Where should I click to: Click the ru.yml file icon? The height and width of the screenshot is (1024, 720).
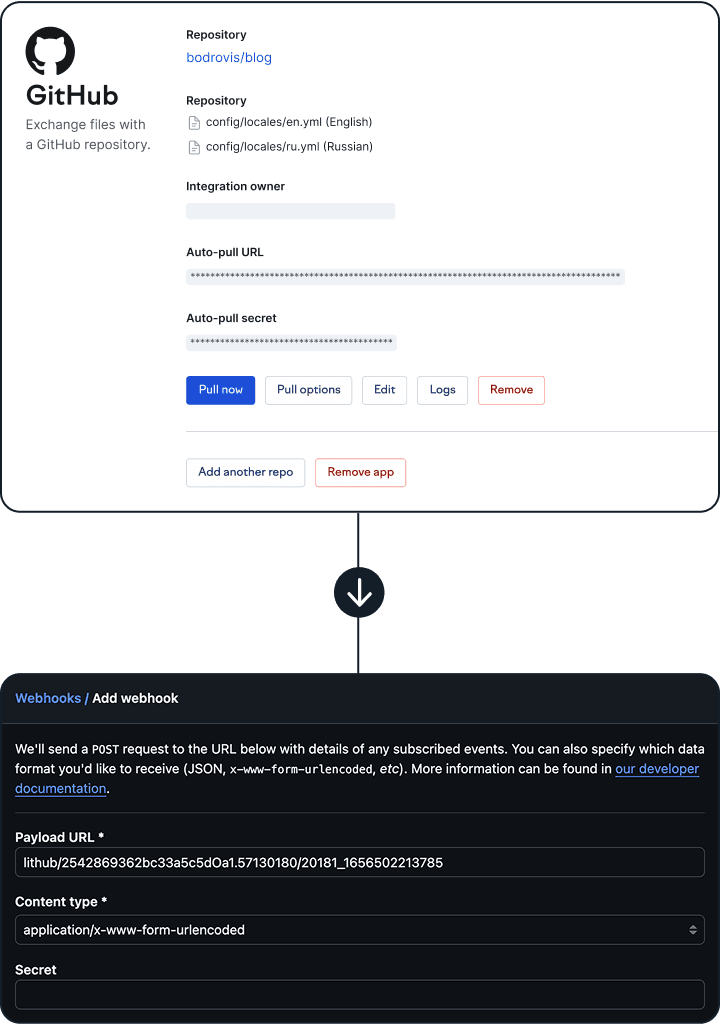195,147
